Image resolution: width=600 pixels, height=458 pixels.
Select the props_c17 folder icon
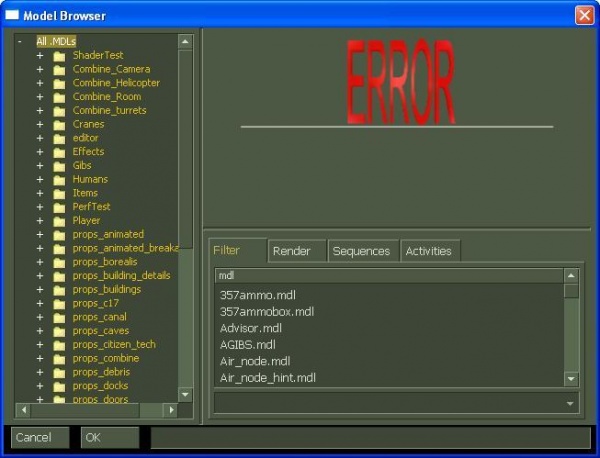click(x=59, y=304)
